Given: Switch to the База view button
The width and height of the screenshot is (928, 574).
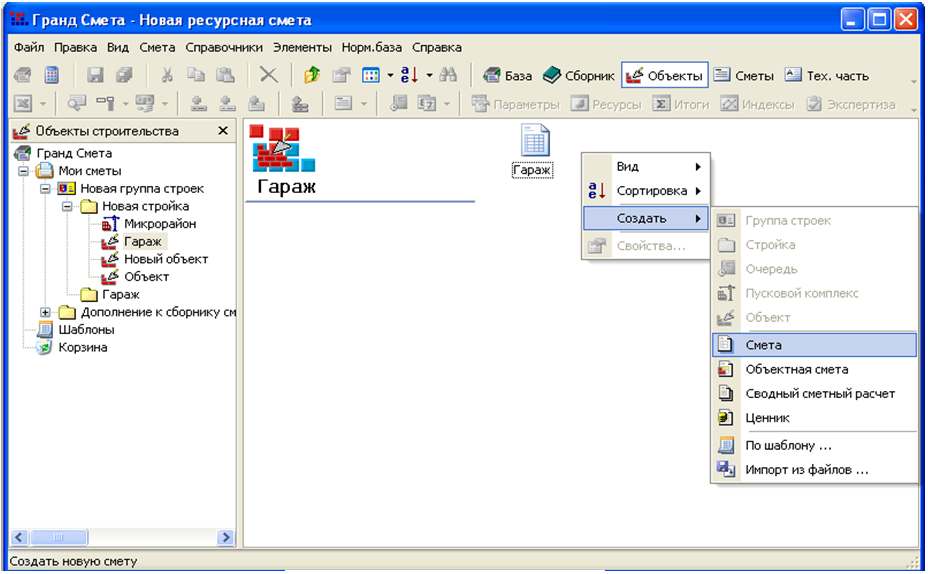Looking at the screenshot, I should (x=508, y=75).
